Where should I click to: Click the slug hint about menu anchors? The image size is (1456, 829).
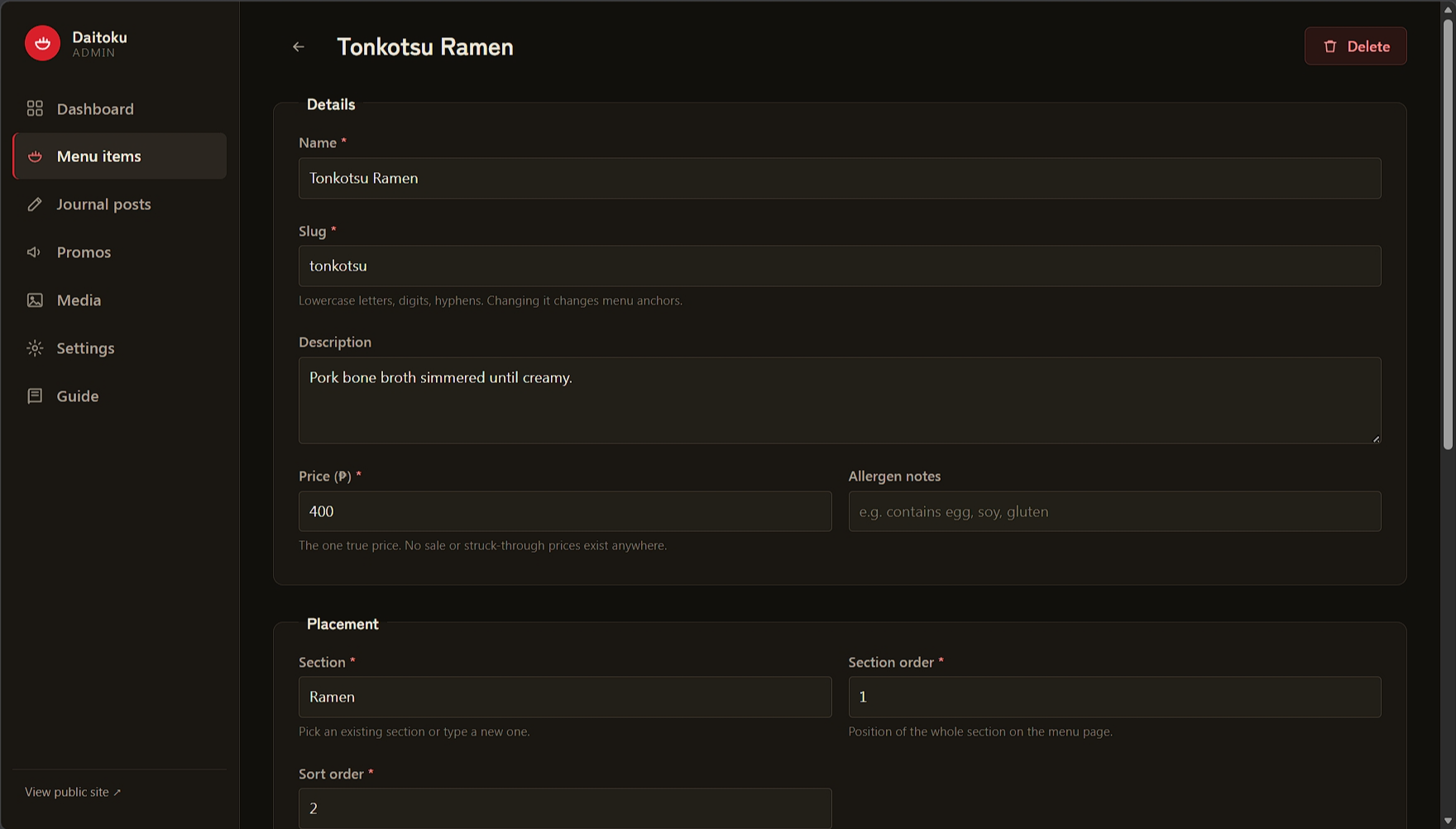click(x=491, y=300)
